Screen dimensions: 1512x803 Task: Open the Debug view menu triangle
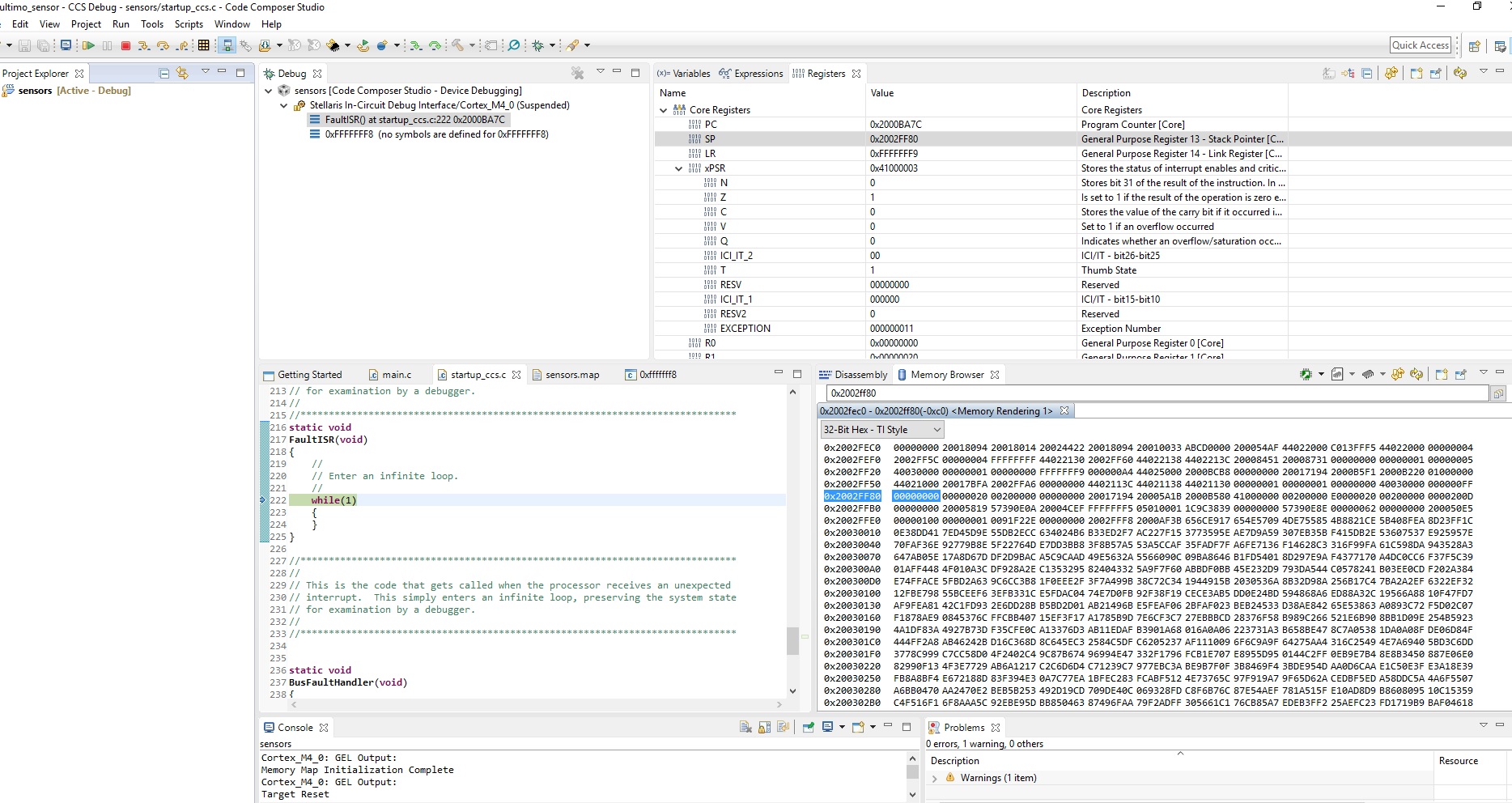click(600, 71)
